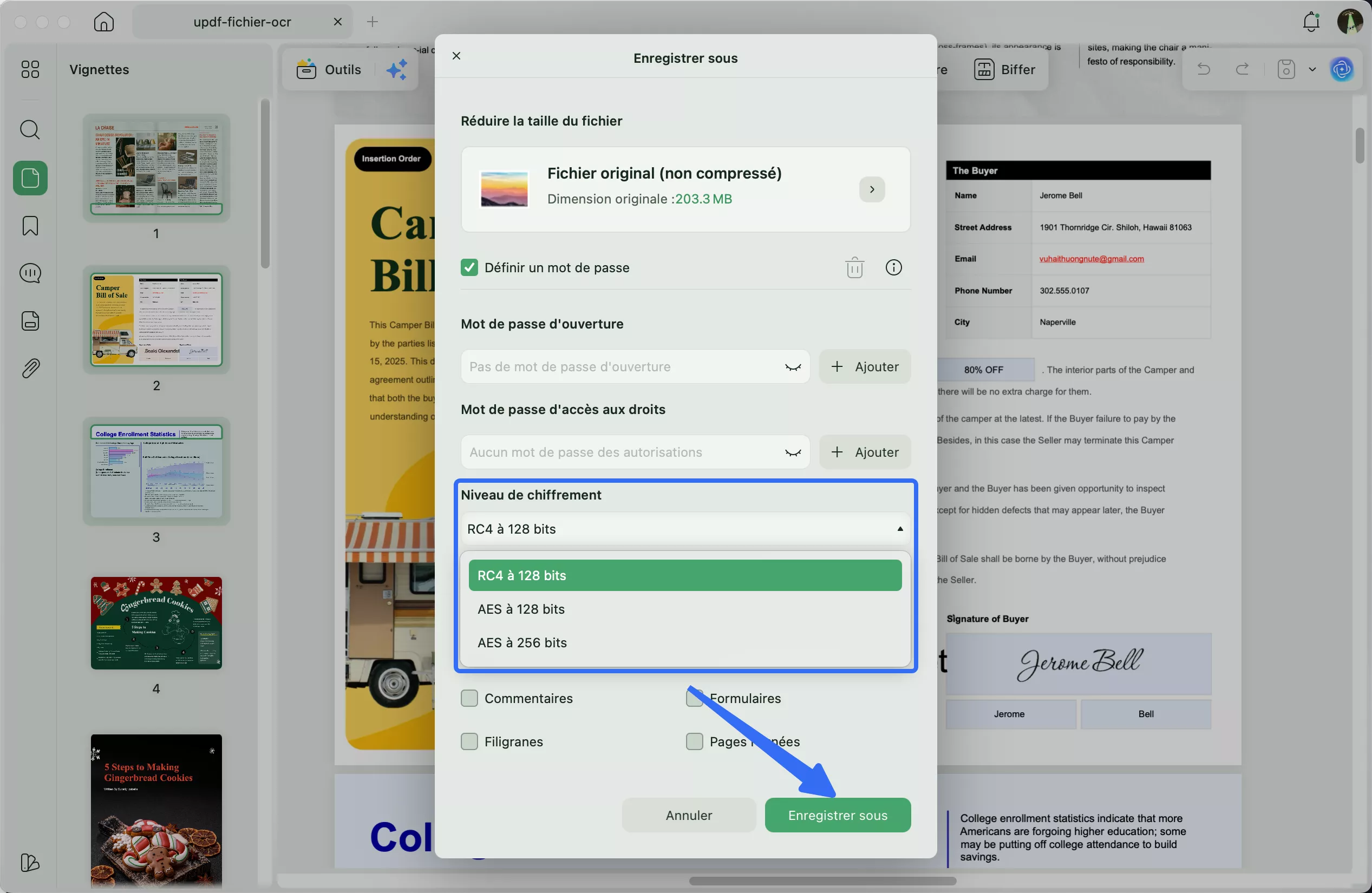Click the trash icon beside password option
This screenshot has width=1372, height=893.
(854, 267)
